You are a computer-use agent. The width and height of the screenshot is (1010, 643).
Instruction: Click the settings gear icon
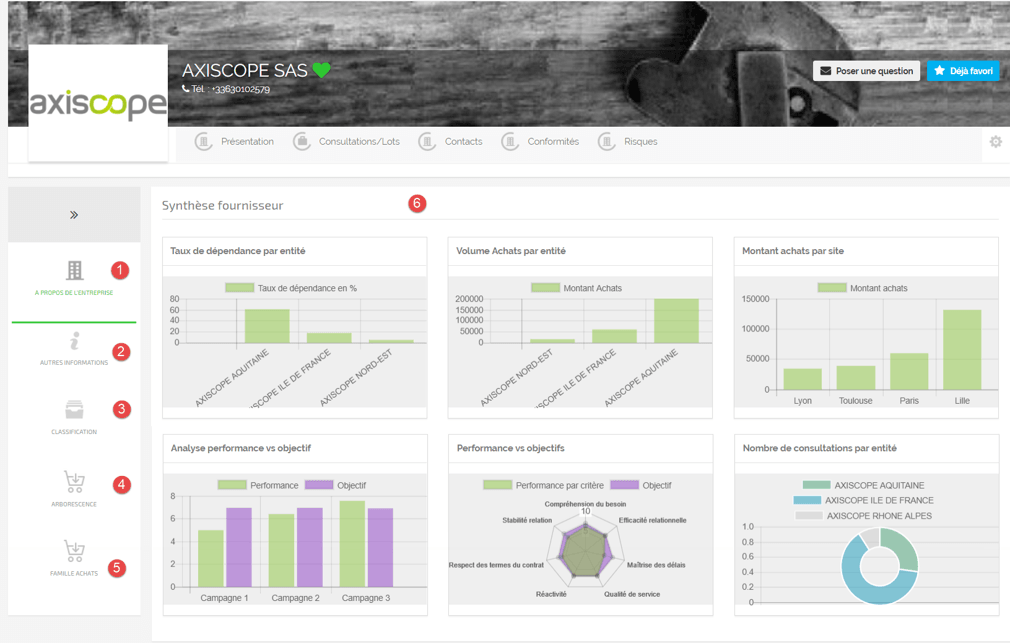point(996,142)
